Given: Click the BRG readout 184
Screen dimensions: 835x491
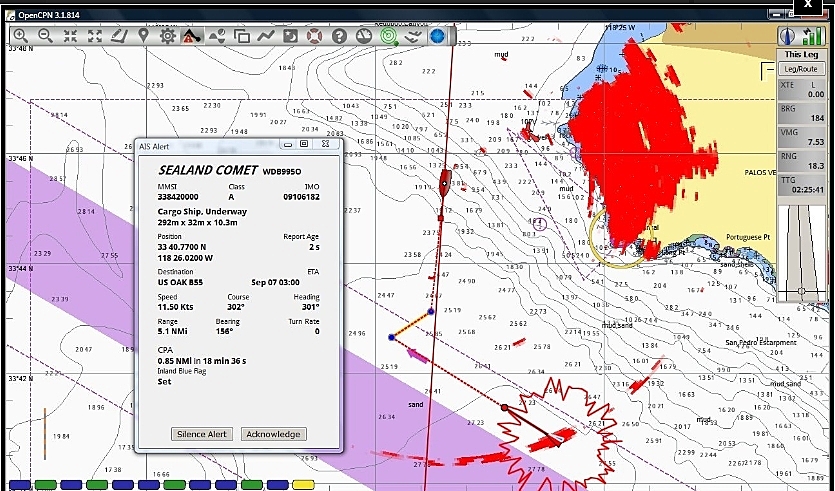Looking at the screenshot, I should [817, 118].
